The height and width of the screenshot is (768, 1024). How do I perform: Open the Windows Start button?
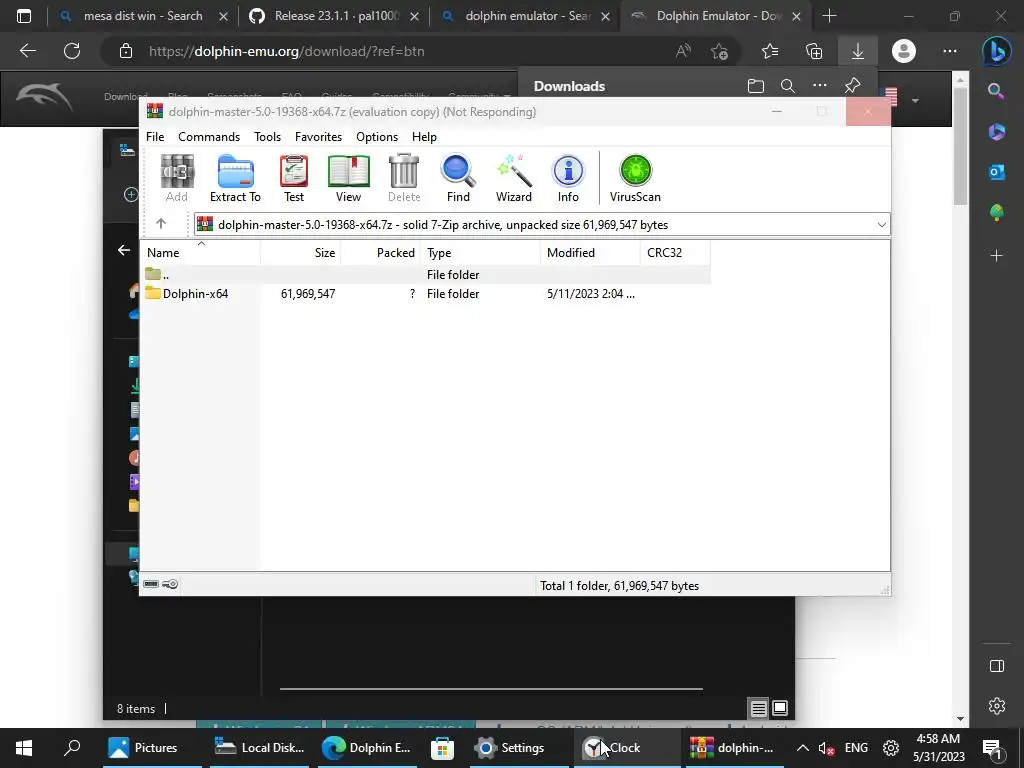point(24,748)
